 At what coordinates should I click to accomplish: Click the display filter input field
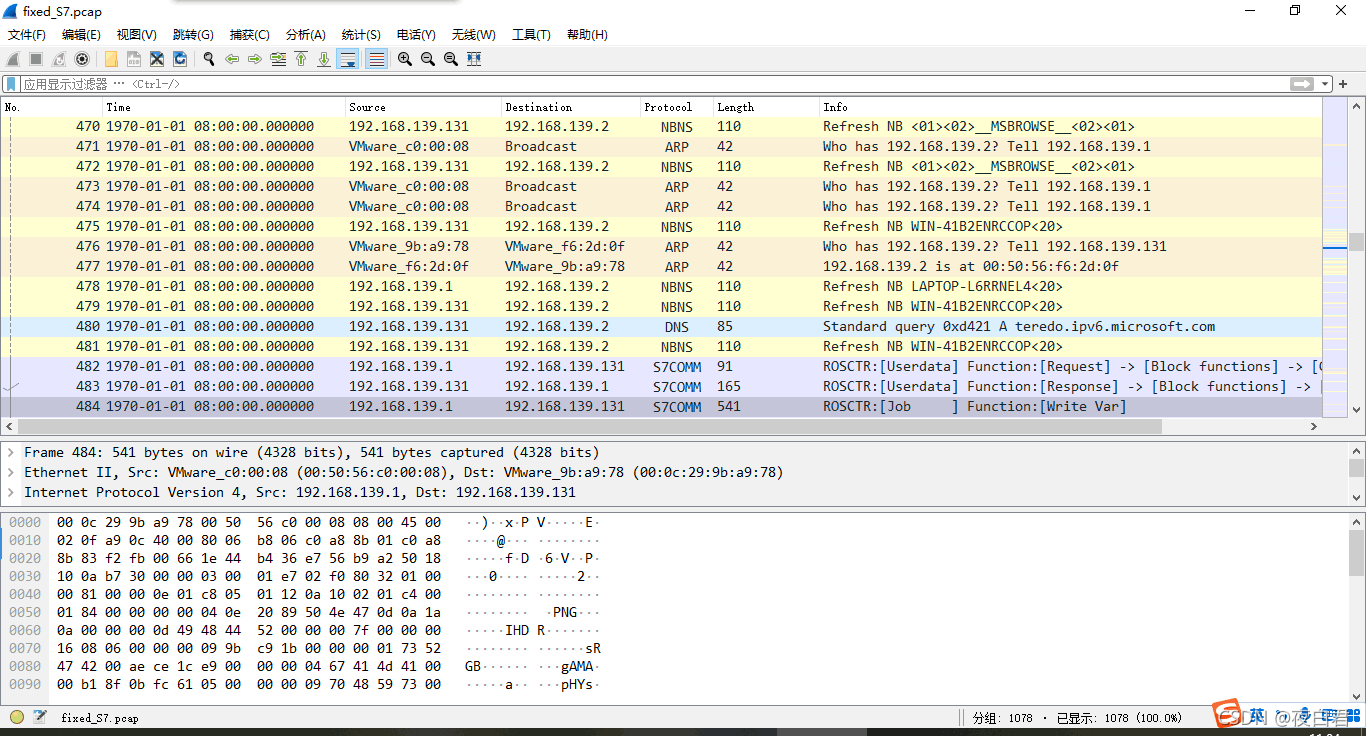[654, 84]
